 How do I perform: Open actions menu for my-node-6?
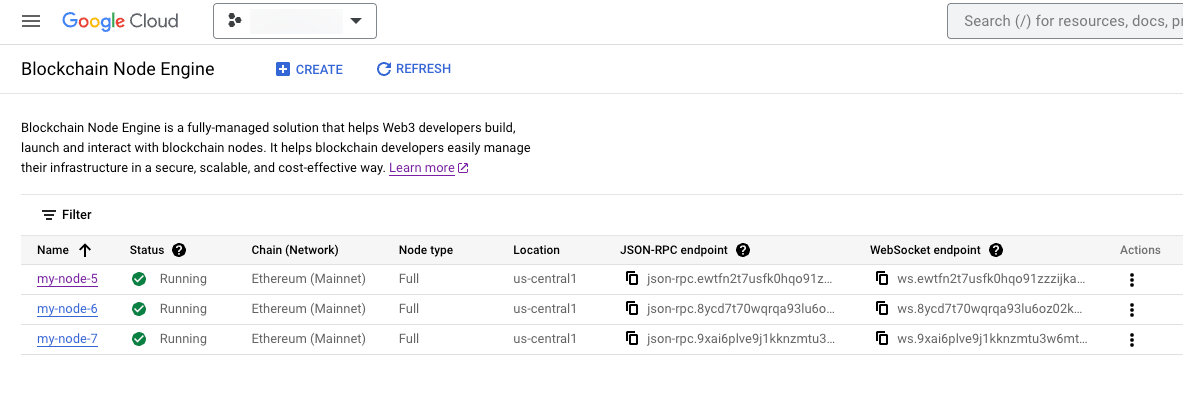pos(1131,309)
